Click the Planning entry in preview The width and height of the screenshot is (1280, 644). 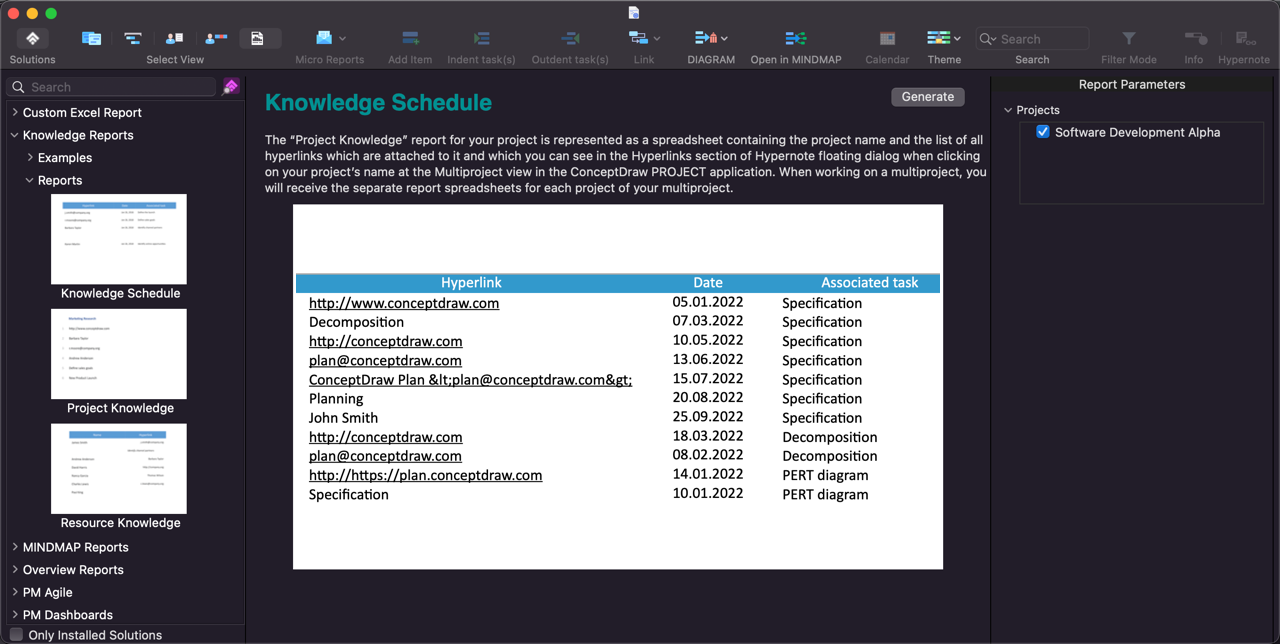(x=336, y=398)
